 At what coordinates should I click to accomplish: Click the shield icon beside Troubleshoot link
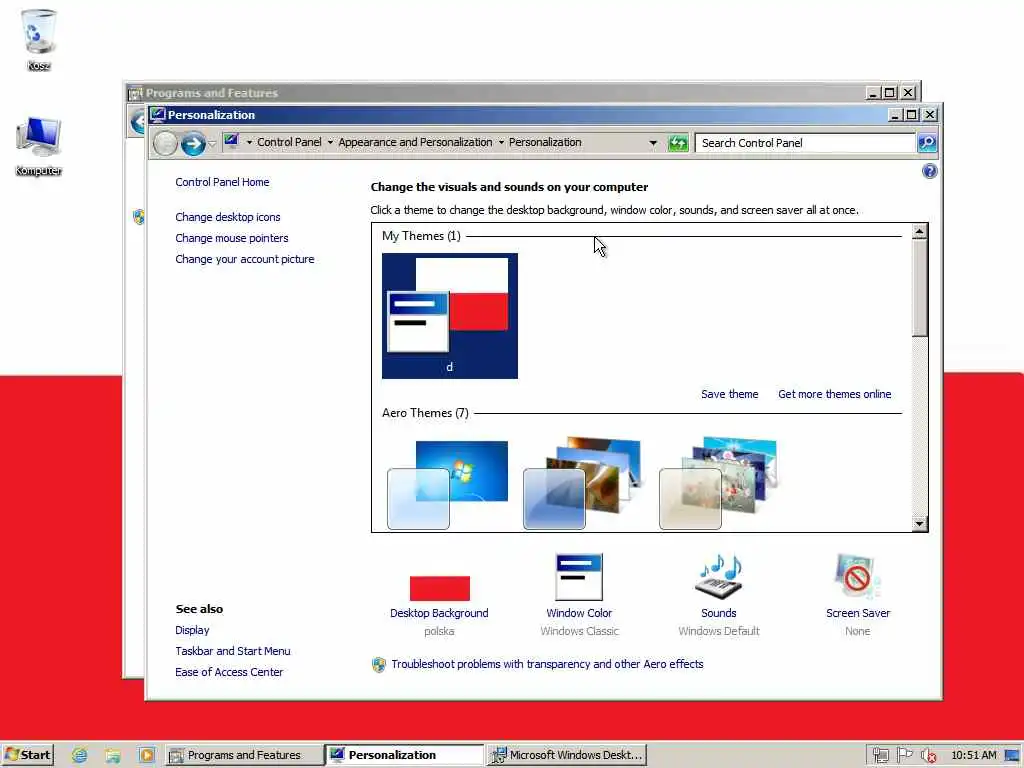pyautogui.click(x=379, y=665)
